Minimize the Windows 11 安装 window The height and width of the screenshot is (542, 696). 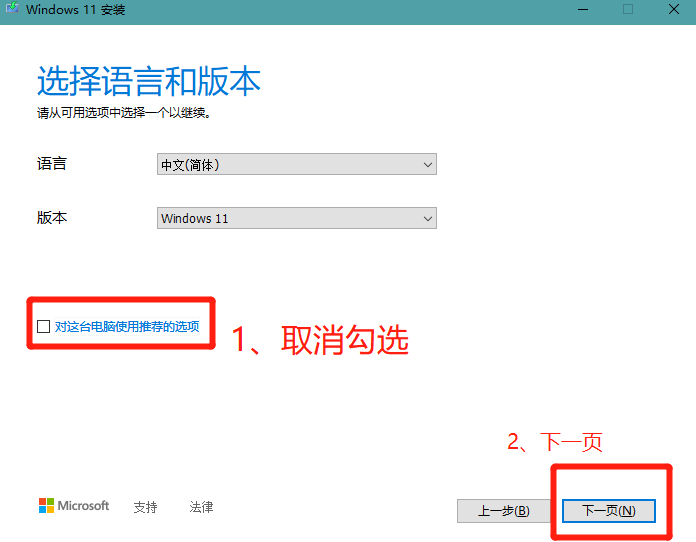pos(580,10)
